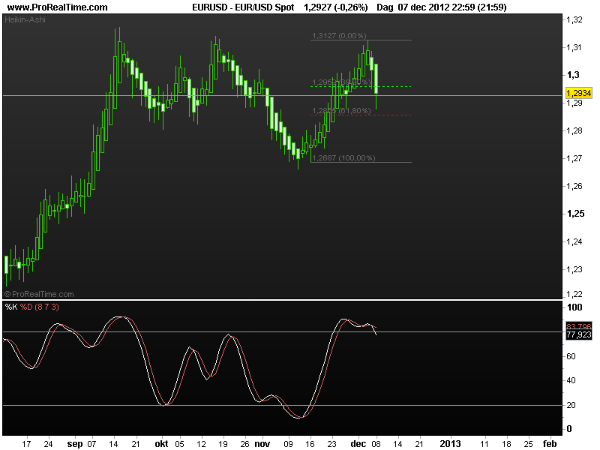This screenshot has width=600, height=450.
Task: Click the 1,2927 (-0,26%) price text
Action: click(x=336, y=7)
